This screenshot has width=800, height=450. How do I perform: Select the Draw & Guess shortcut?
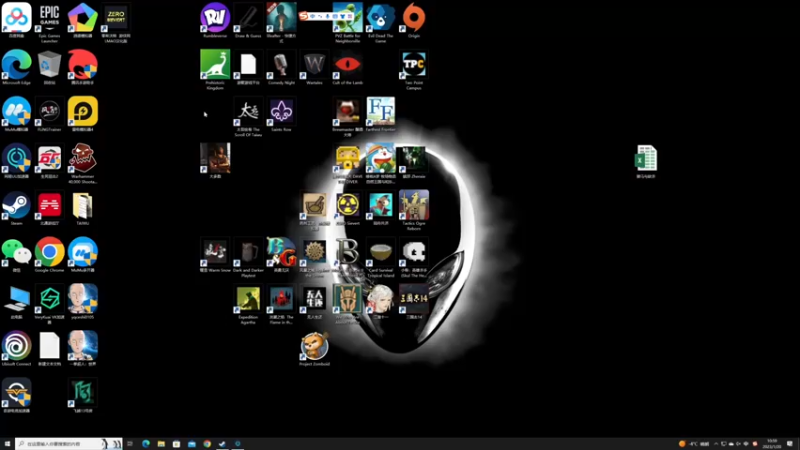(x=248, y=18)
